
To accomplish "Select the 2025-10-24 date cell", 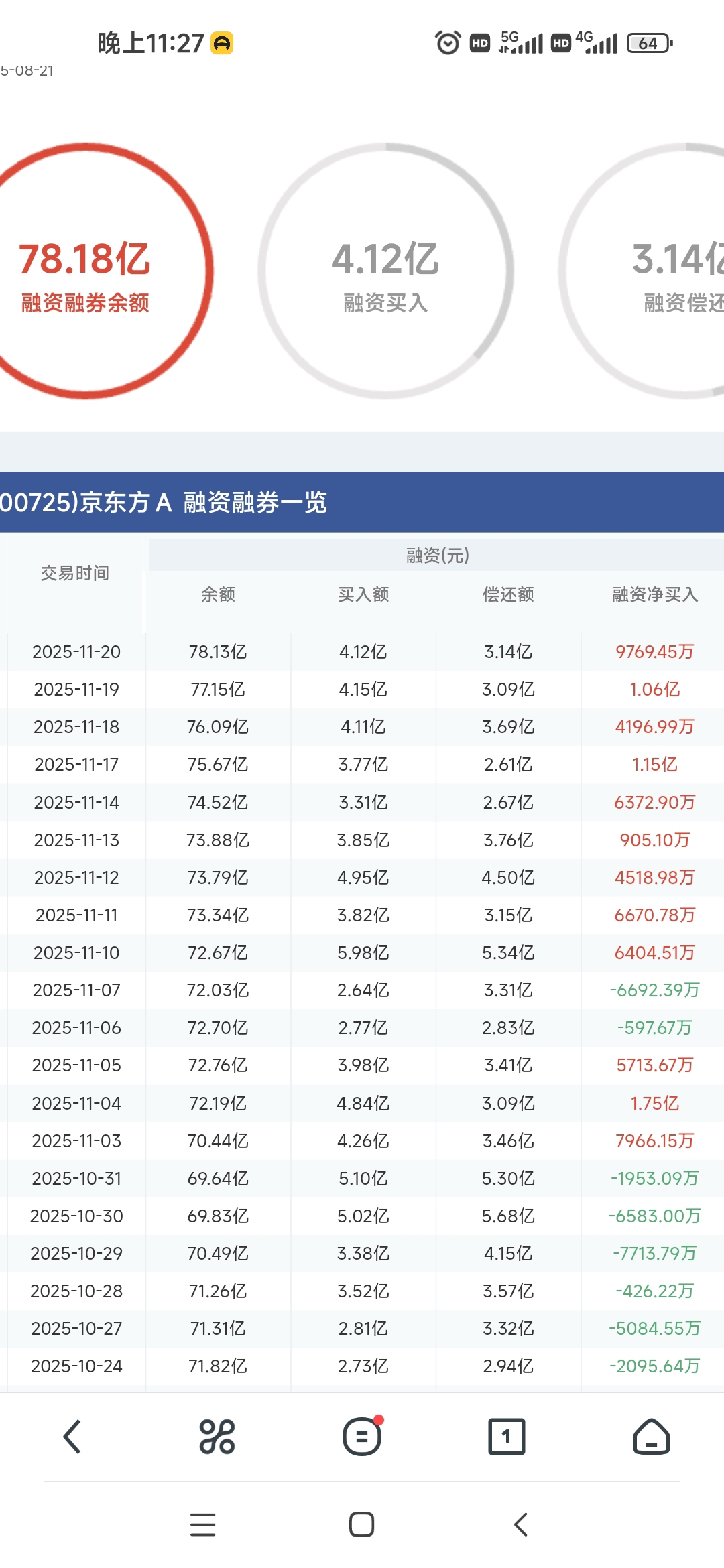I will [76, 1366].
